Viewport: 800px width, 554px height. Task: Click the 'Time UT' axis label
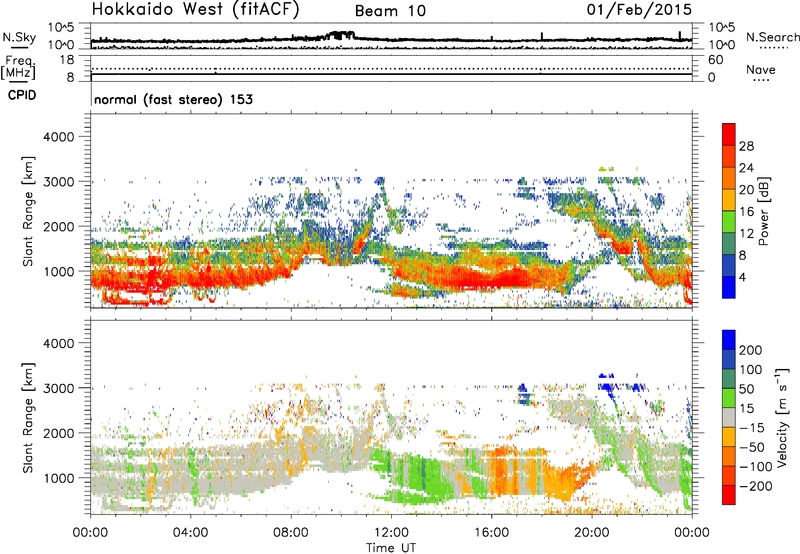coord(391,548)
